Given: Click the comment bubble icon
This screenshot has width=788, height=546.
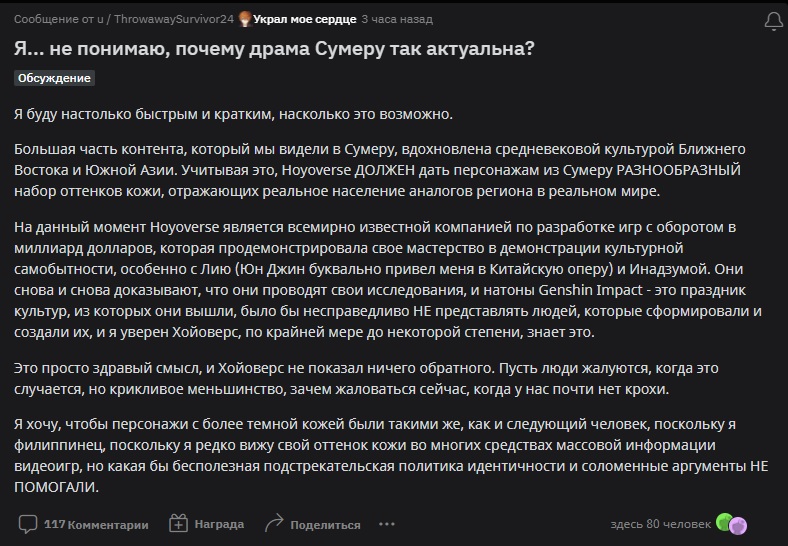Looking at the screenshot, I should coord(28,523).
